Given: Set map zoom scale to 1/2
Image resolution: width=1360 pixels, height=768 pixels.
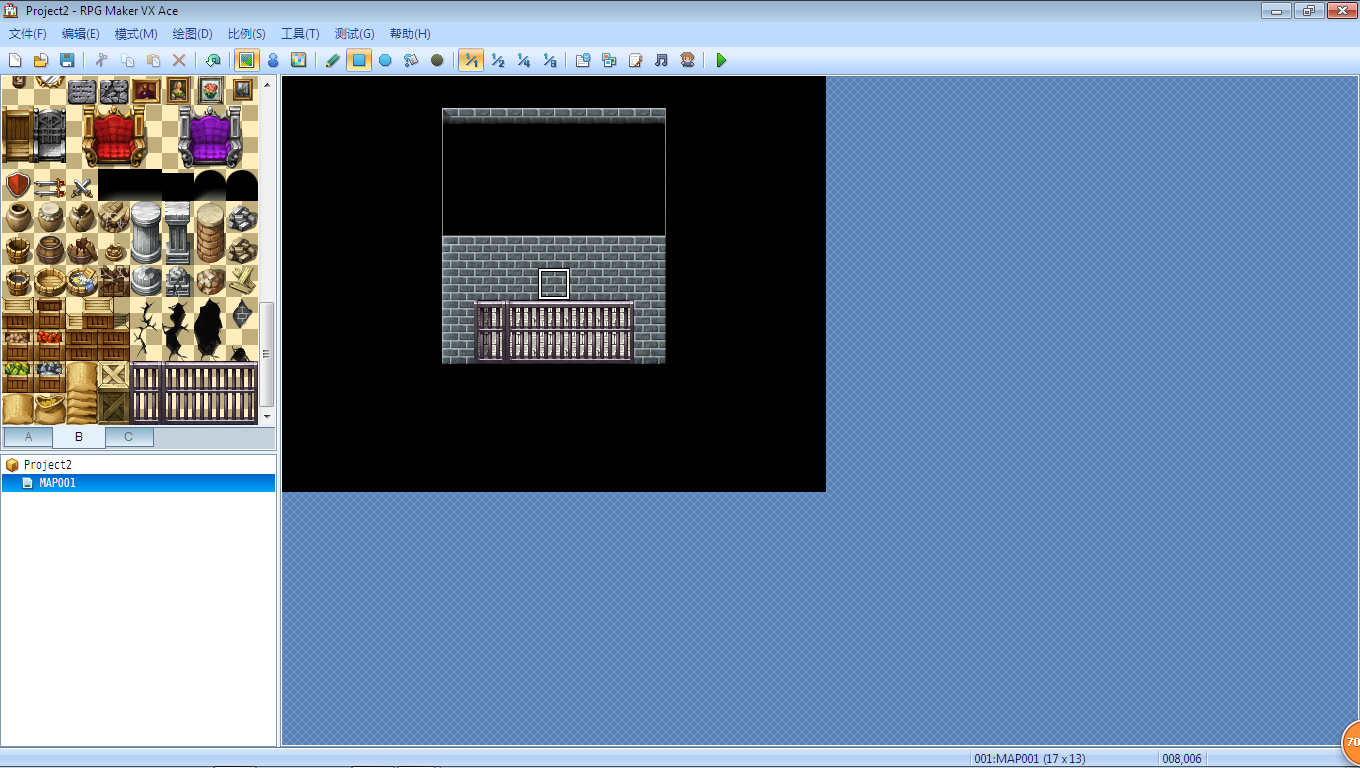Looking at the screenshot, I should [497, 60].
